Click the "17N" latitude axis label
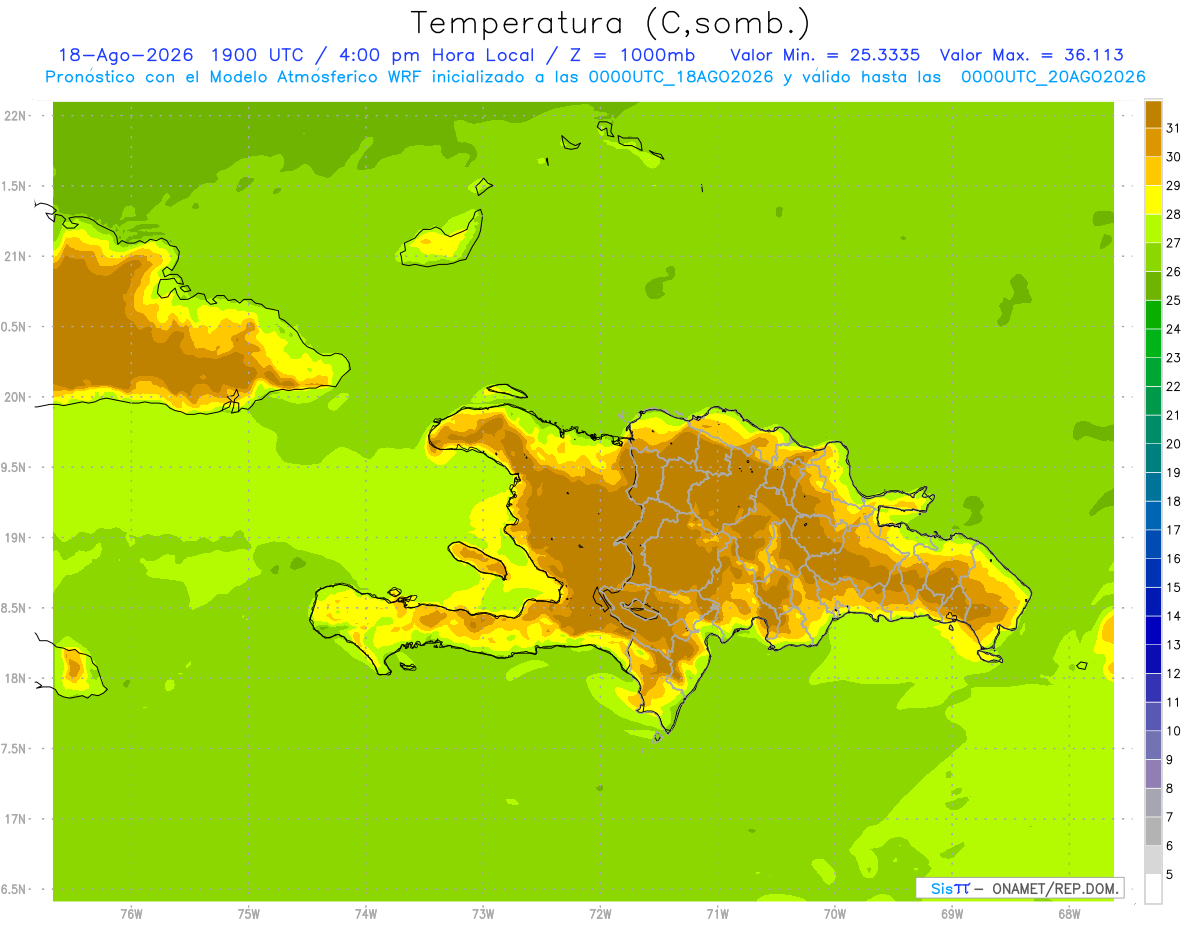Screen dimensions: 1200x927 [x=15, y=820]
